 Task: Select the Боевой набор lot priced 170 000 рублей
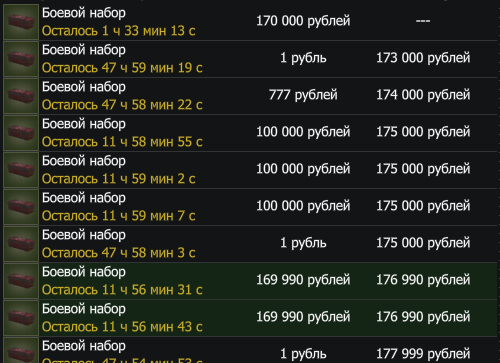pyautogui.click(x=250, y=22)
